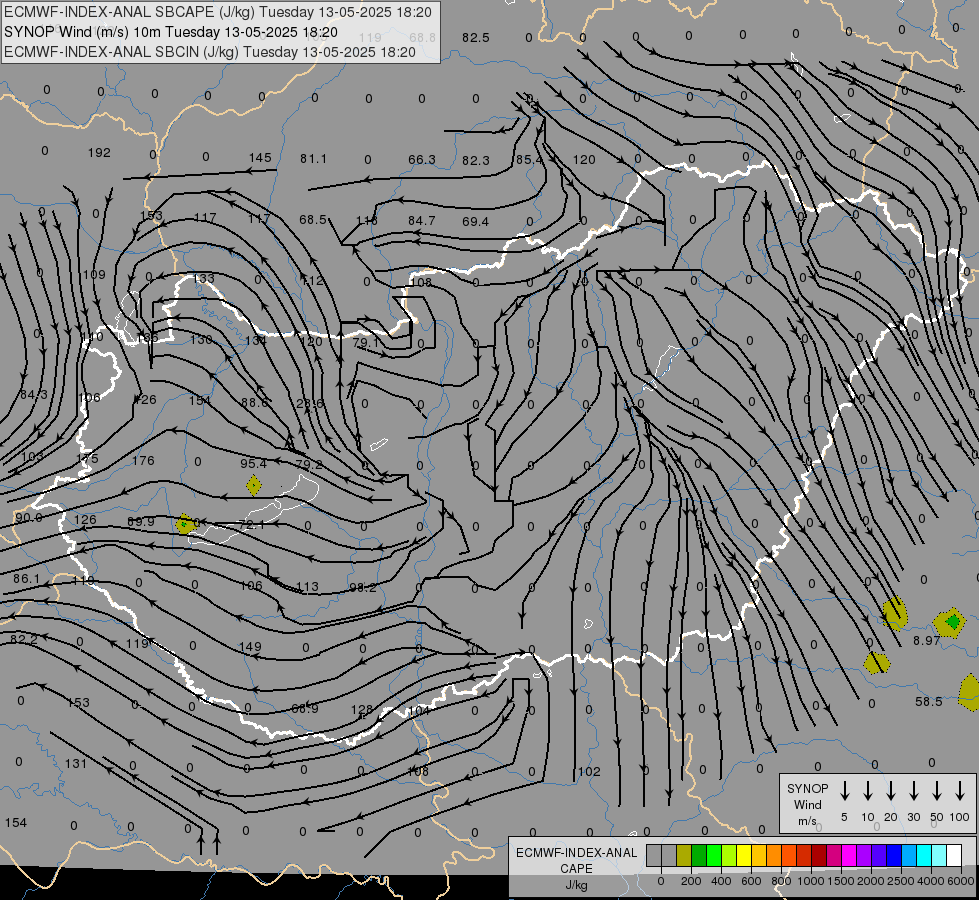Viewport: 979px width, 900px height.
Task: Click the CAPE value 79.2
Action: (309, 464)
